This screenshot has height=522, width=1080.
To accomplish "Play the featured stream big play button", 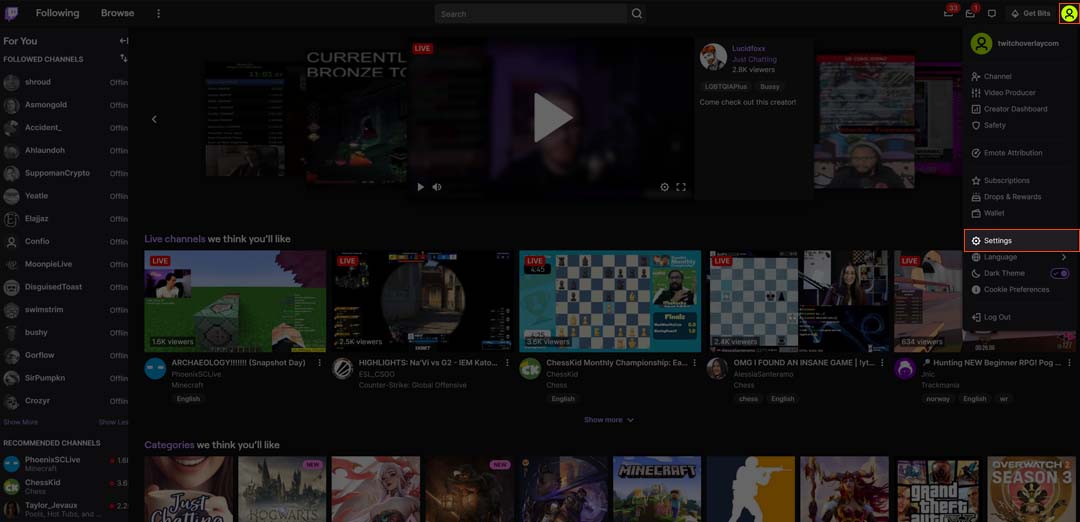I will (x=552, y=118).
